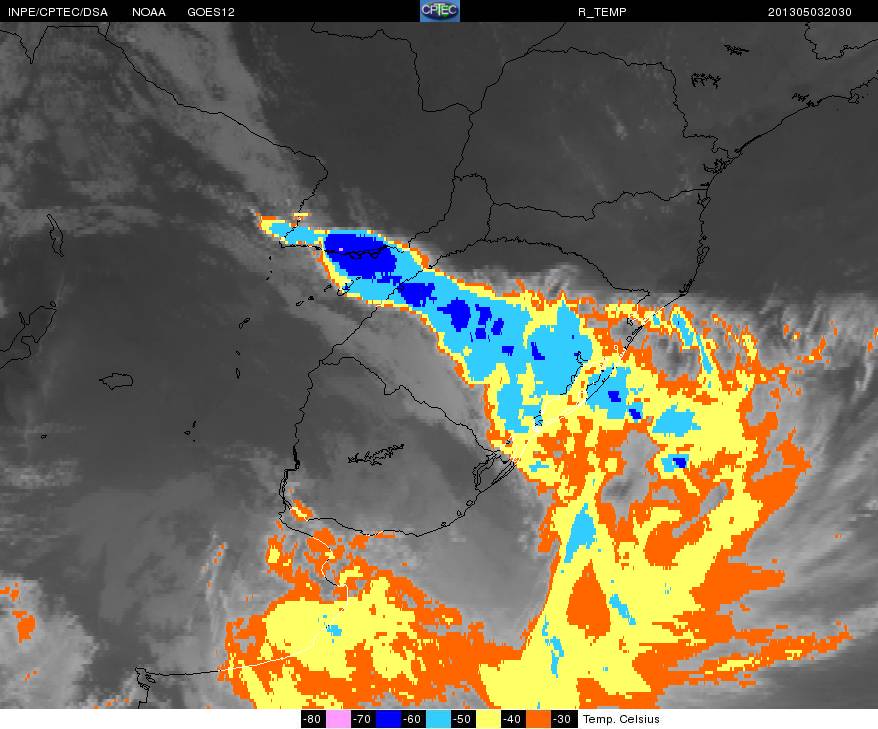
Task: Click the 201305032030 timestamp
Action: point(810,12)
